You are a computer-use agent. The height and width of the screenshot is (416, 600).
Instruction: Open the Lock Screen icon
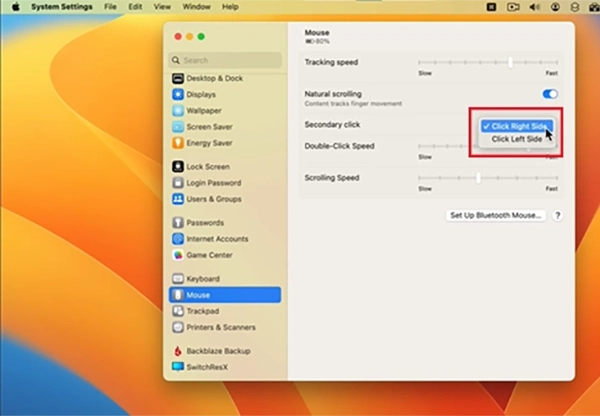tap(178, 167)
